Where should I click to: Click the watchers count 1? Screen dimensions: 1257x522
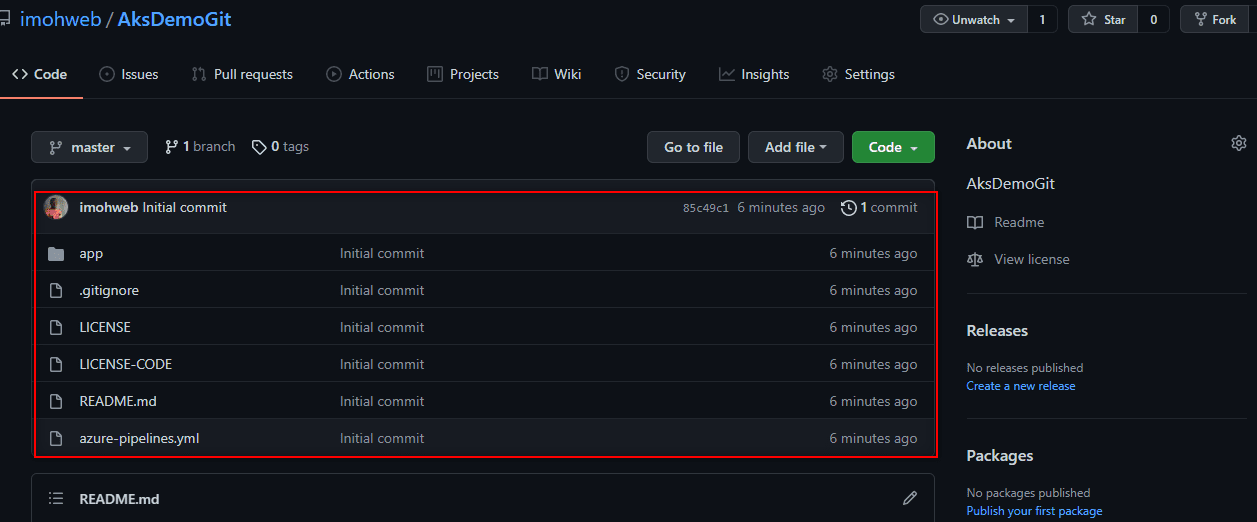tap(1042, 19)
